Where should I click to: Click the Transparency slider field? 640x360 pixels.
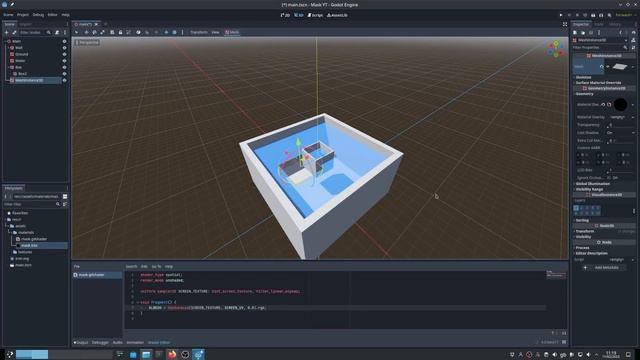click(x=620, y=125)
